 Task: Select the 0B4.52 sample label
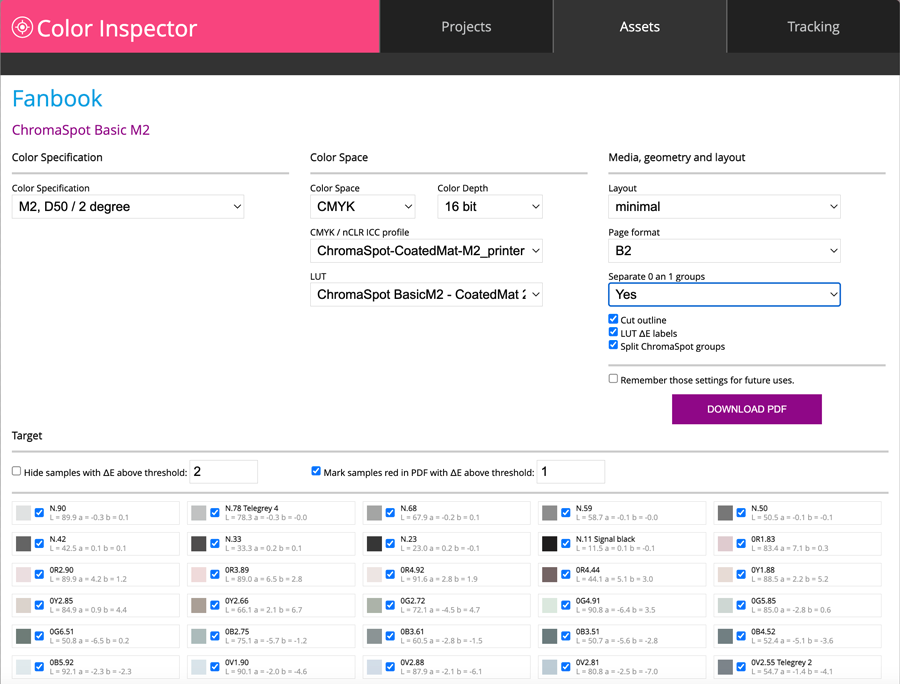pos(763,632)
